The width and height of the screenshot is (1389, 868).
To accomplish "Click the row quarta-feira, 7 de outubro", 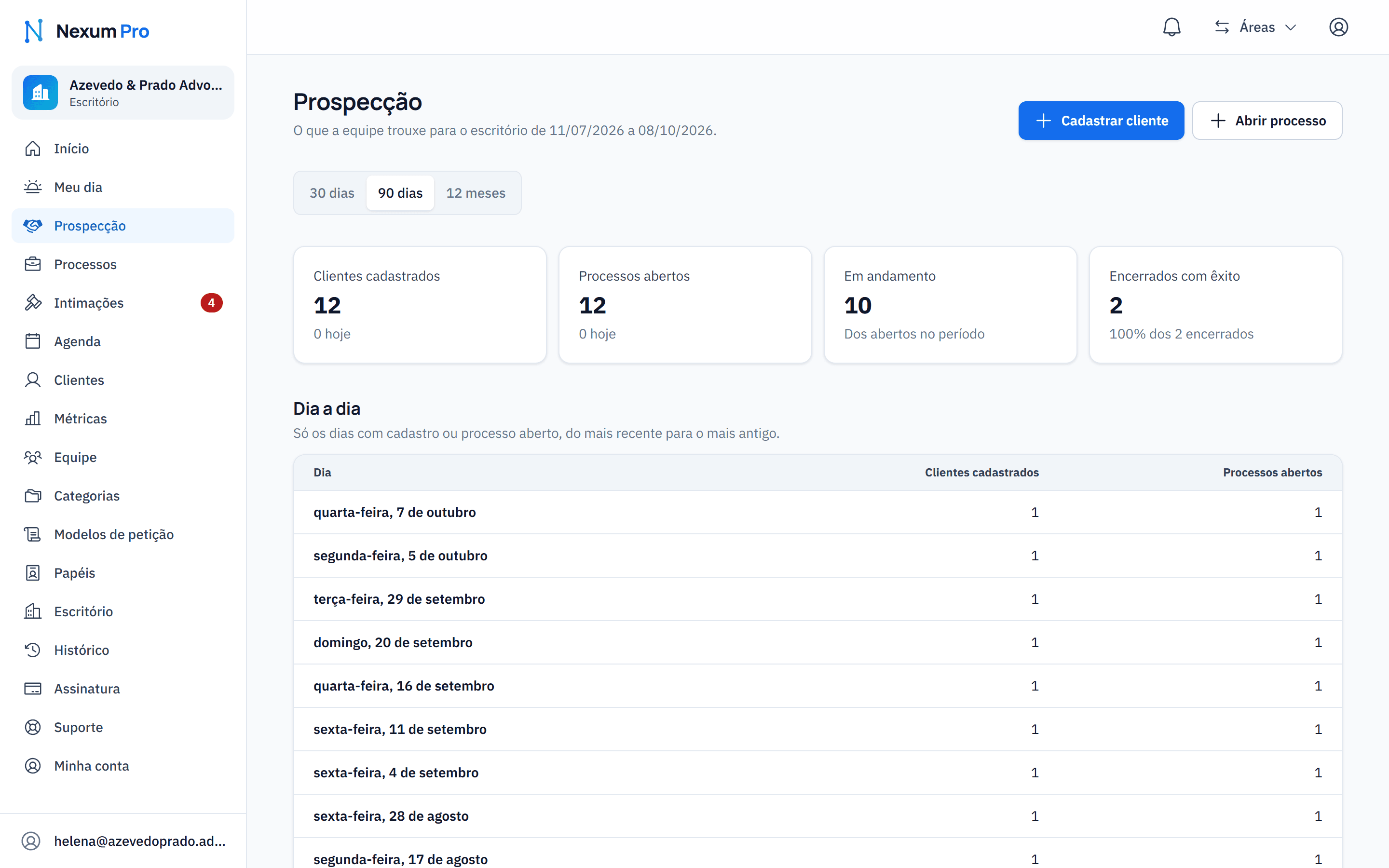I will click(817, 512).
